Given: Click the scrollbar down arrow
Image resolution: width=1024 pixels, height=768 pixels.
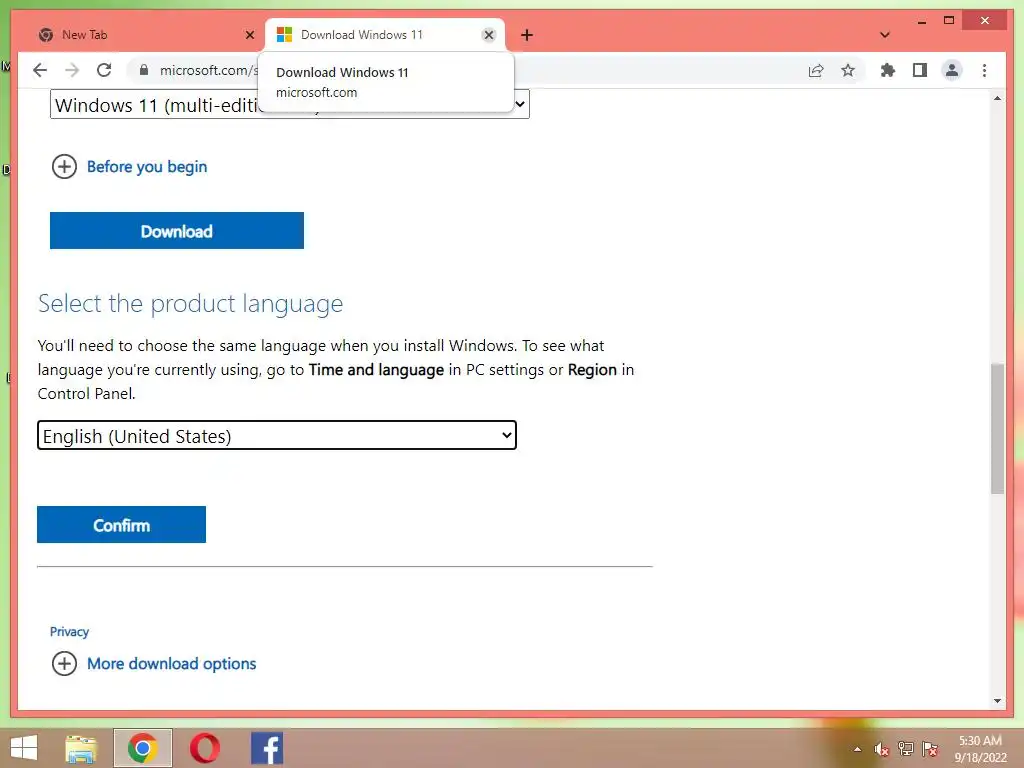Looking at the screenshot, I should click(997, 701).
